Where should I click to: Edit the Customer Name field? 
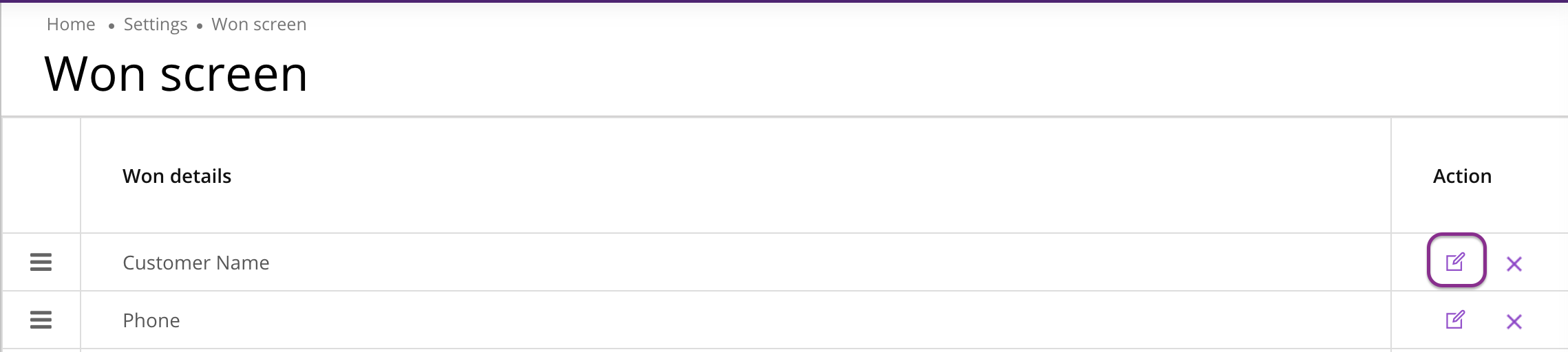1456,261
